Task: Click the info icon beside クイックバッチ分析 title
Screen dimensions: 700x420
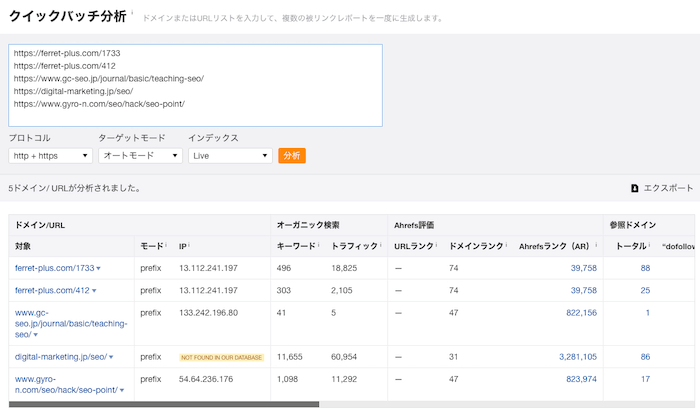Action: point(132,12)
